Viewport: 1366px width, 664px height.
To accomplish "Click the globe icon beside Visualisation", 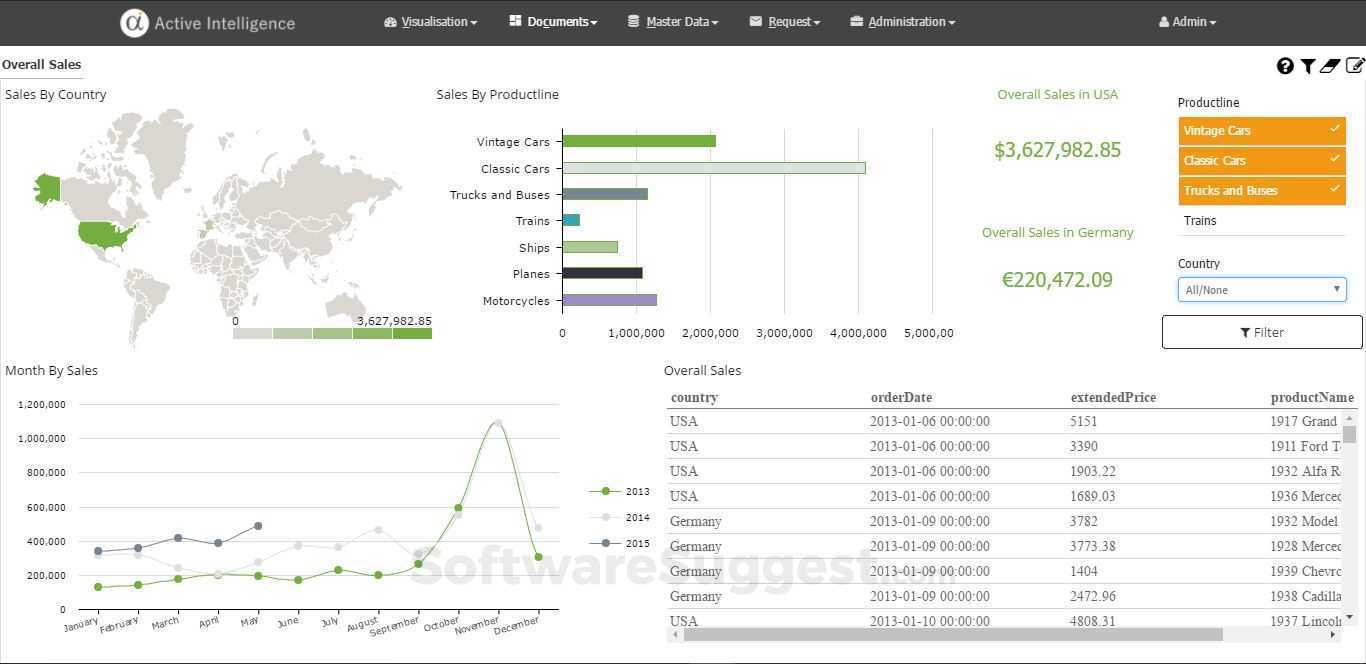I will point(388,21).
